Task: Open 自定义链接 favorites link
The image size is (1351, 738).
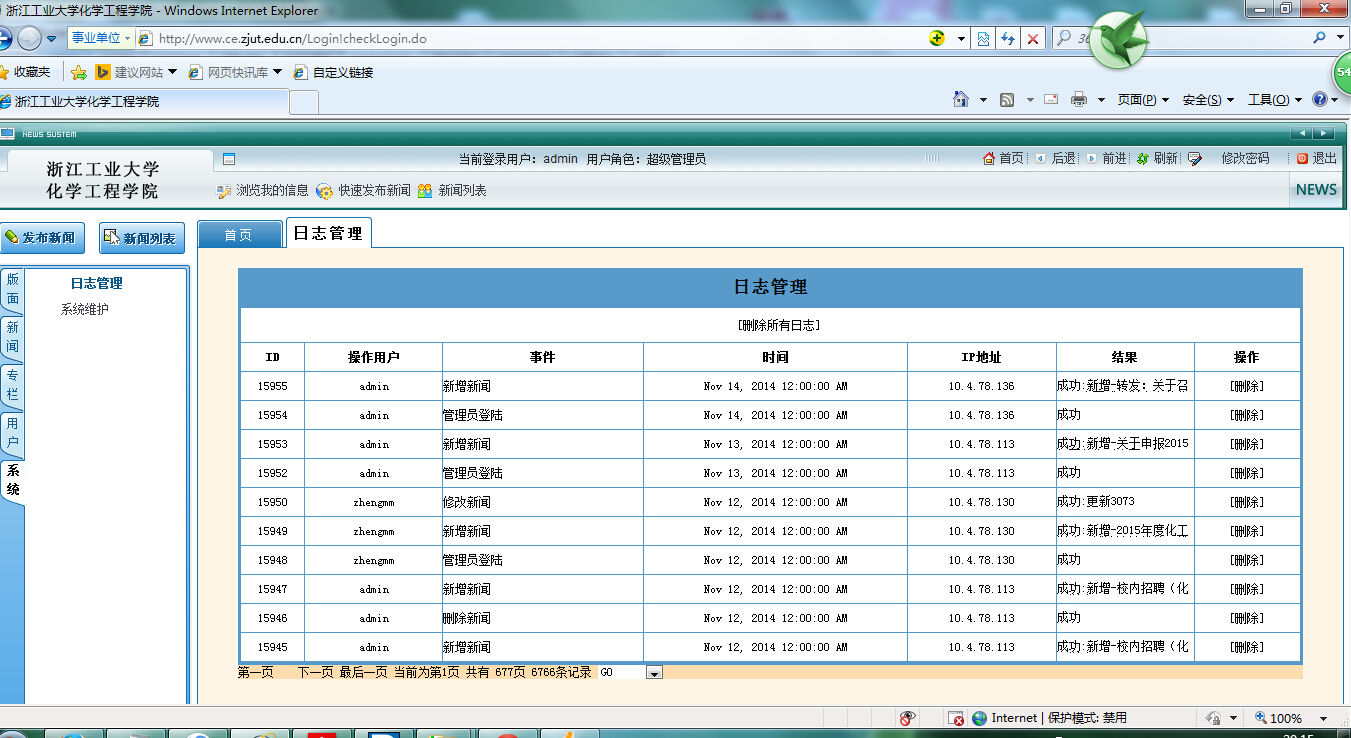Action: tap(333, 72)
